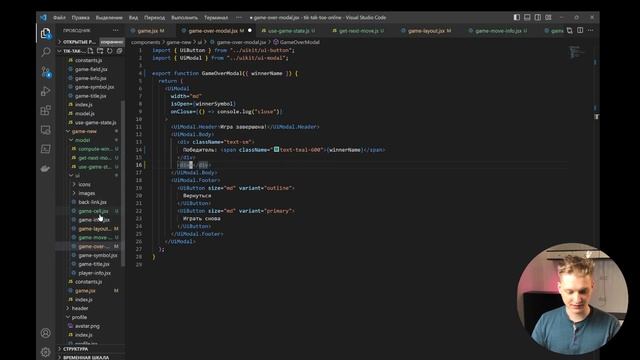Open the Explorer view in the activity bar

coord(46,33)
